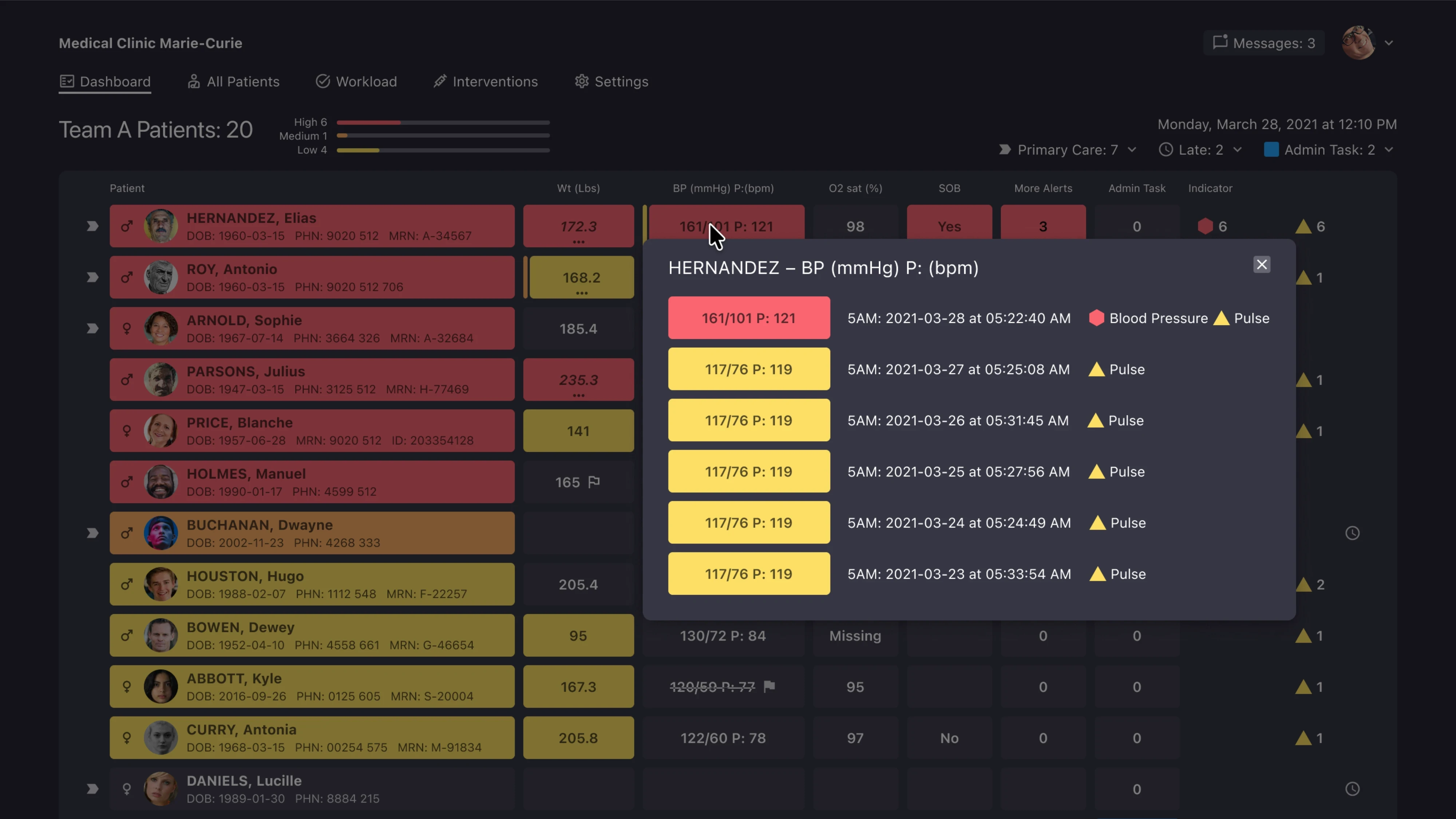Click the Medium 1 priority bar
The width and height of the screenshot is (1456, 819).
pyautogui.click(x=443, y=136)
